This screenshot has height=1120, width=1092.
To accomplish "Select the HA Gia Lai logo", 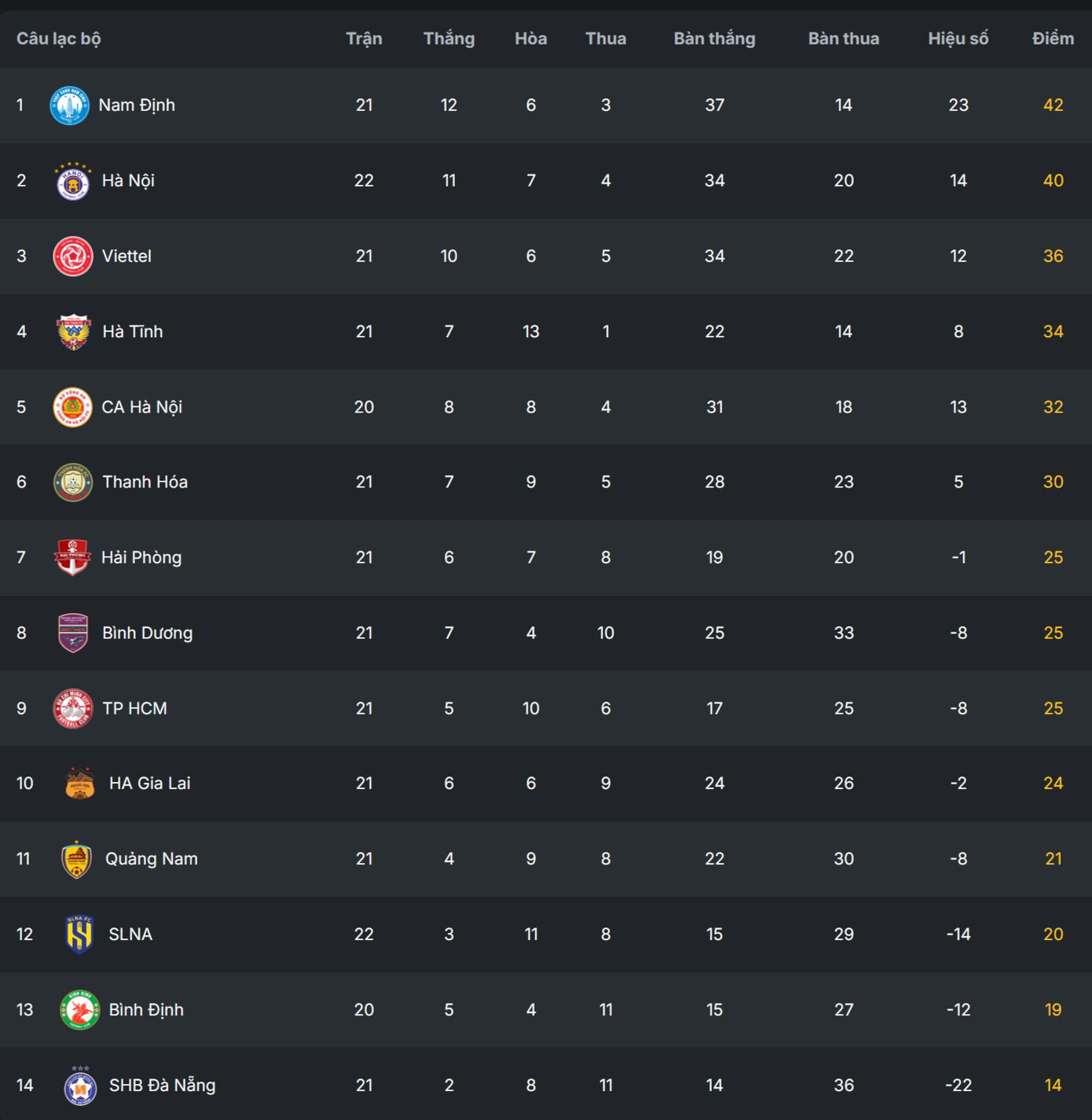I will pos(79,784).
